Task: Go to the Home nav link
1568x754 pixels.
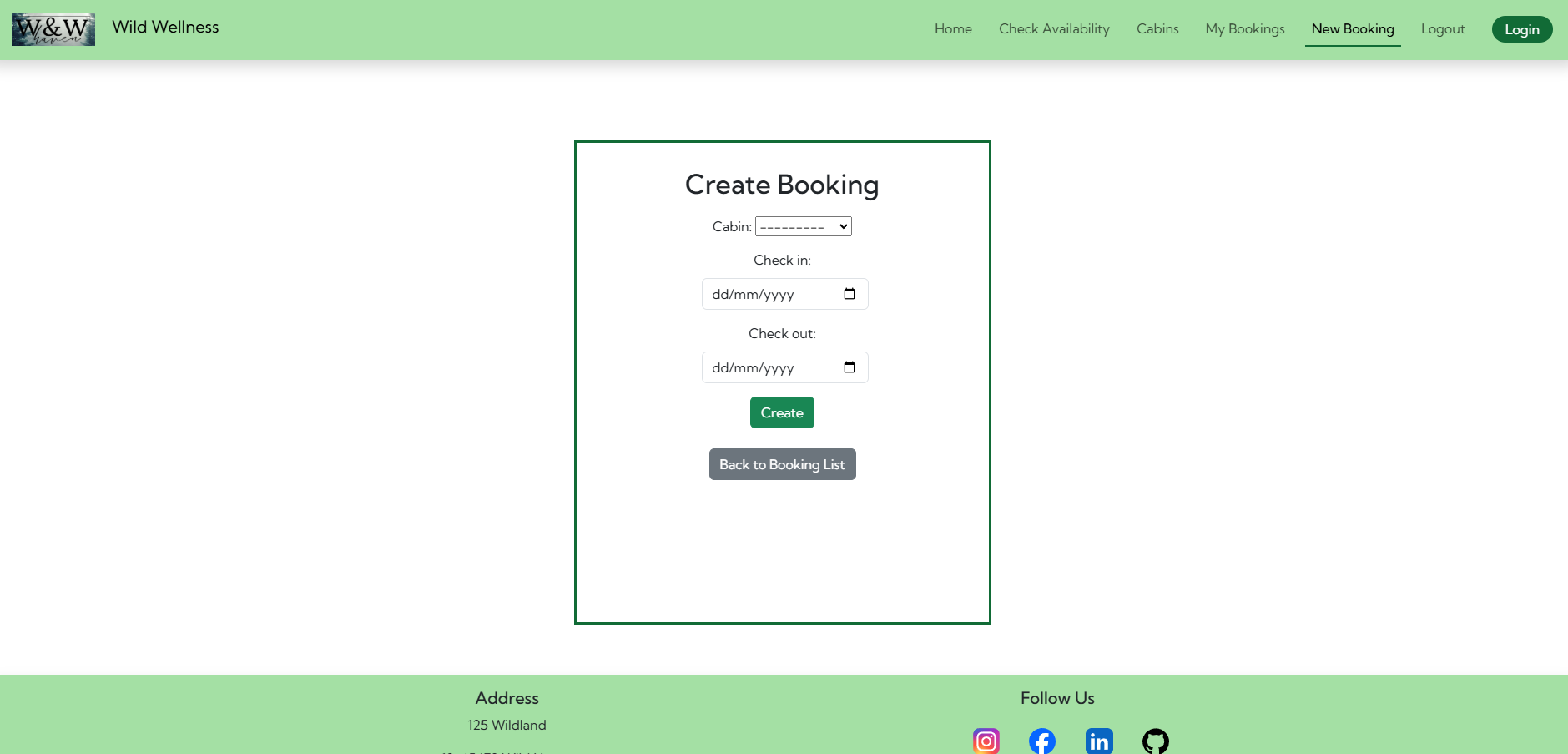Action: pyautogui.click(x=953, y=29)
